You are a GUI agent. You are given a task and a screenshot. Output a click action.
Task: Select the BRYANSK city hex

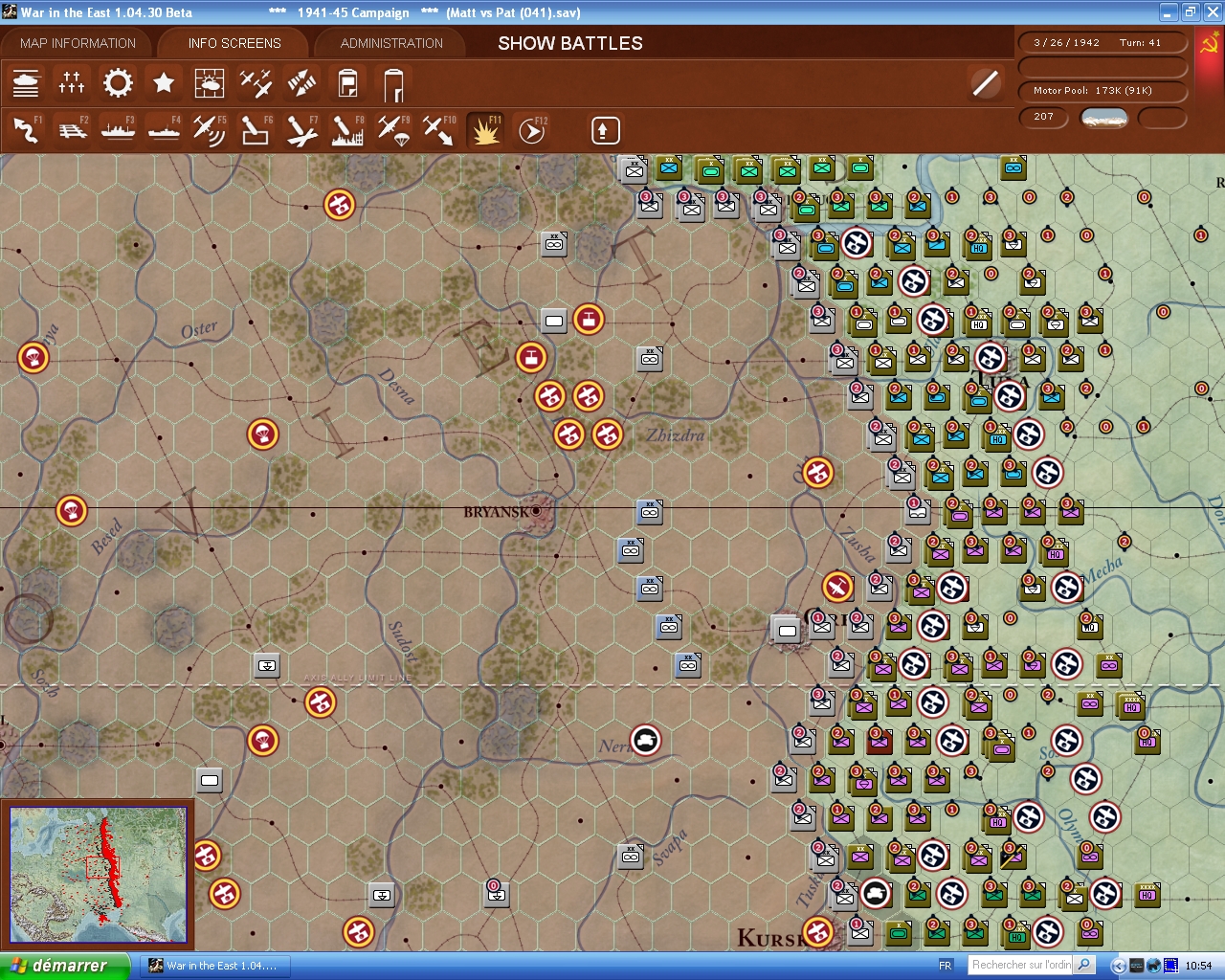(537, 511)
